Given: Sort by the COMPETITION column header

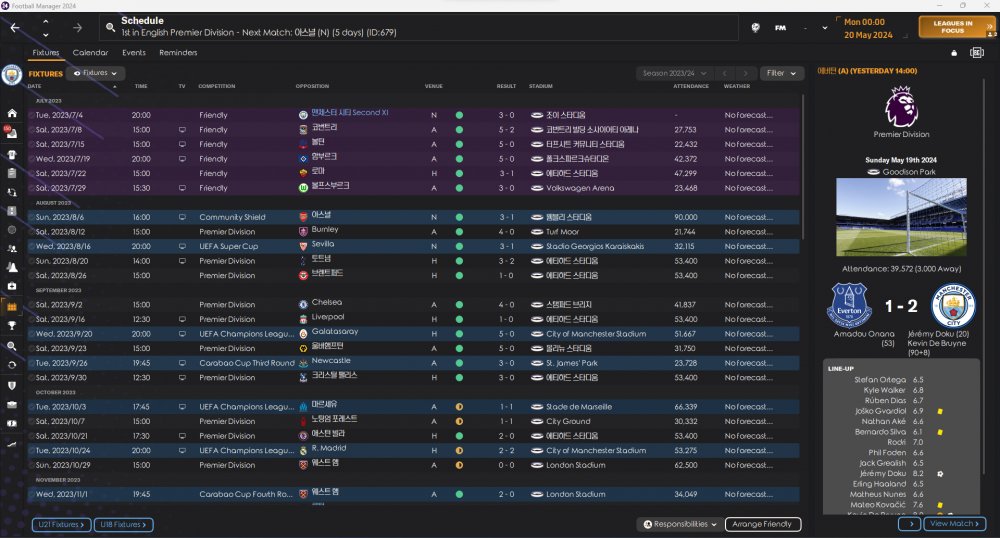Looking at the screenshot, I should tap(216, 86).
